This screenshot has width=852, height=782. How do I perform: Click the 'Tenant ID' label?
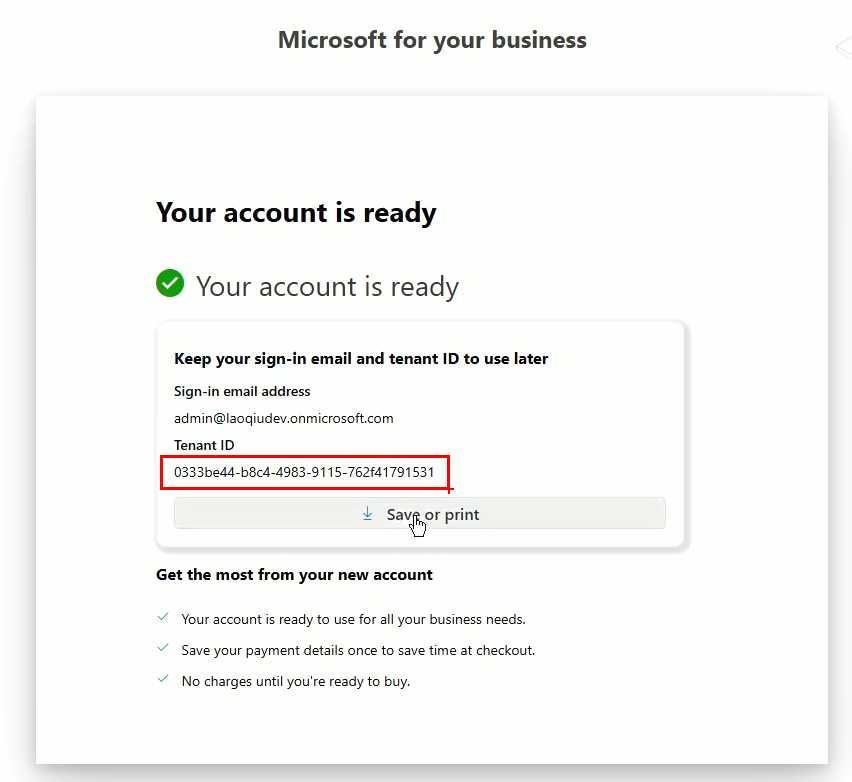204,445
